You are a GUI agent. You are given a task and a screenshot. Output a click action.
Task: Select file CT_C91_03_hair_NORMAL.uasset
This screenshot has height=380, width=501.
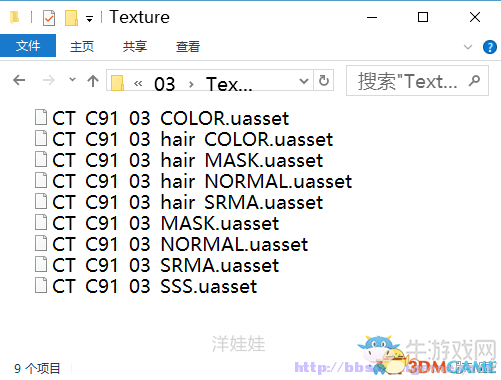[193, 181]
